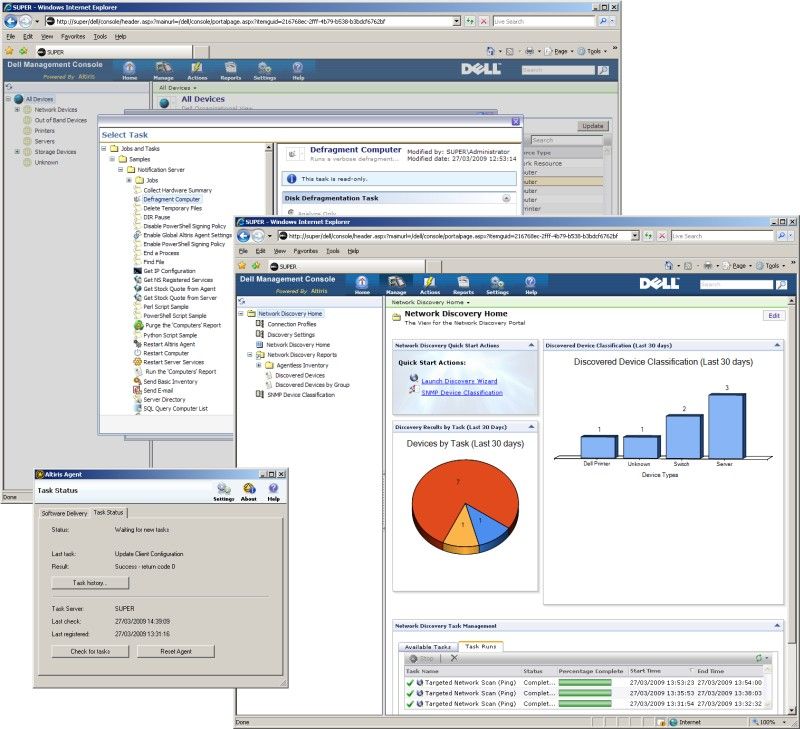The height and width of the screenshot is (729, 800).
Task: Open Home icon in front Dell console
Action: [362, 285]
